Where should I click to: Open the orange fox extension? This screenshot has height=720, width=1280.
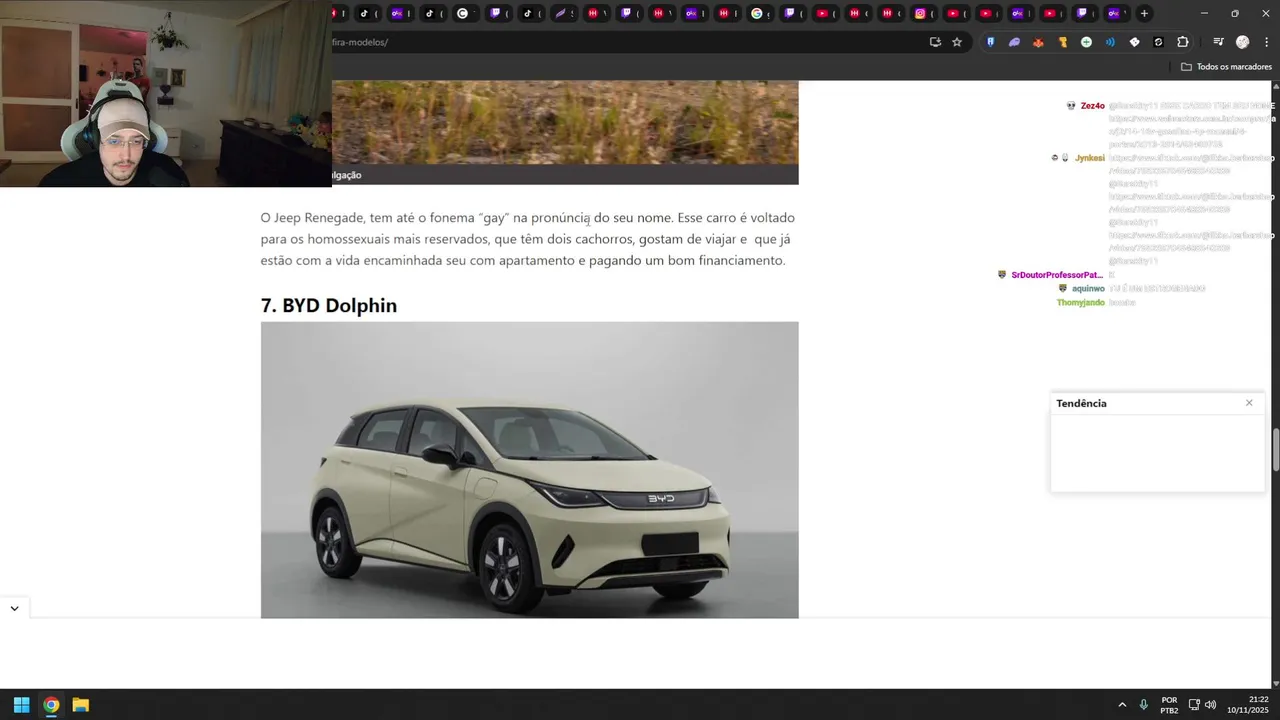(1038, 42)
